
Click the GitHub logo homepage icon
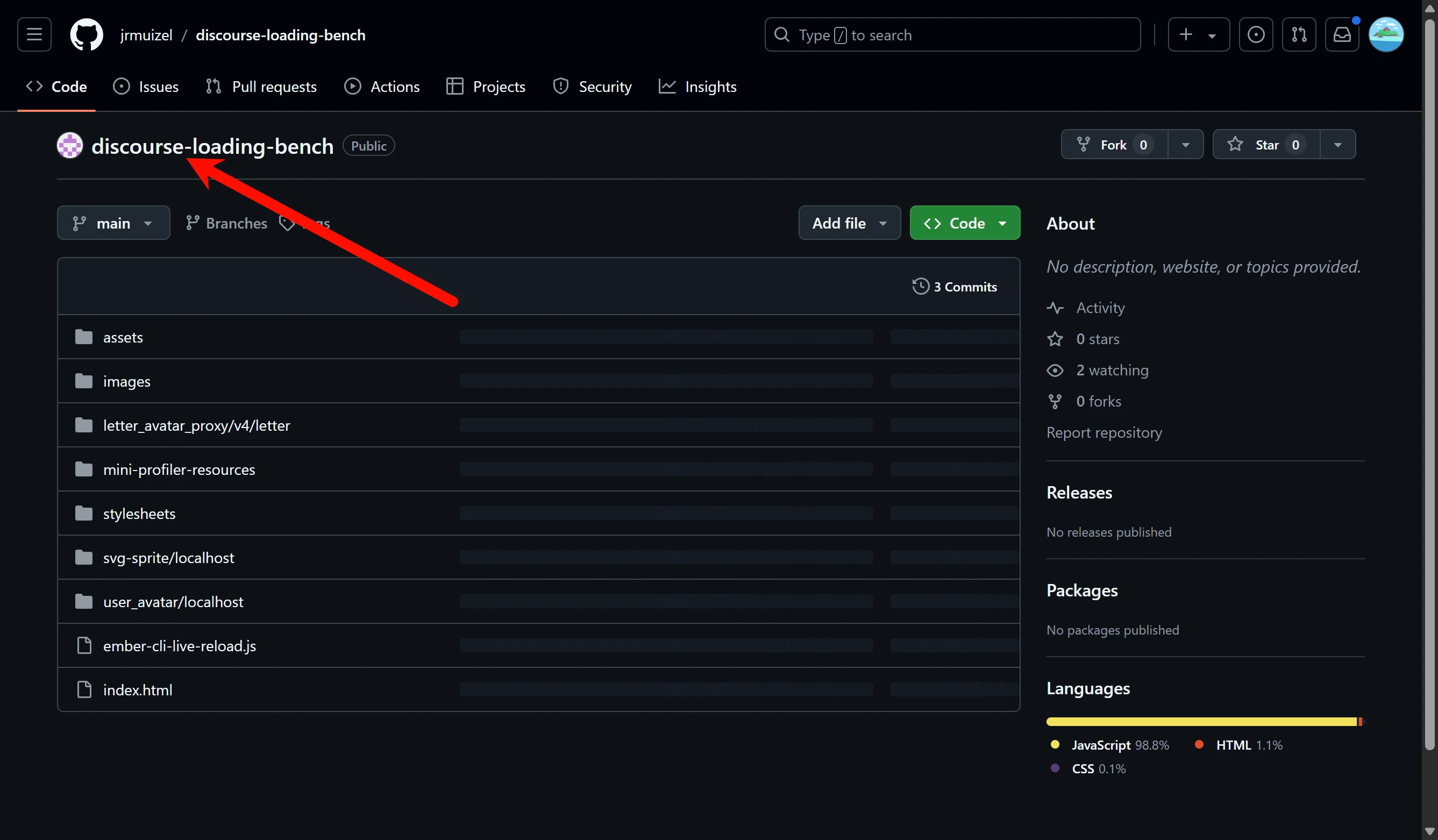[86, 35]
